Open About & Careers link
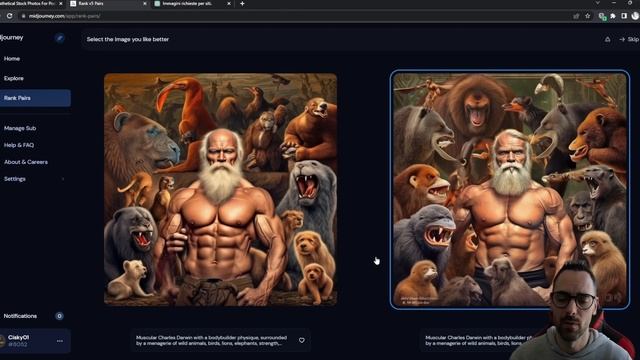This screenshot has height=360, width=640. point(26,162)
